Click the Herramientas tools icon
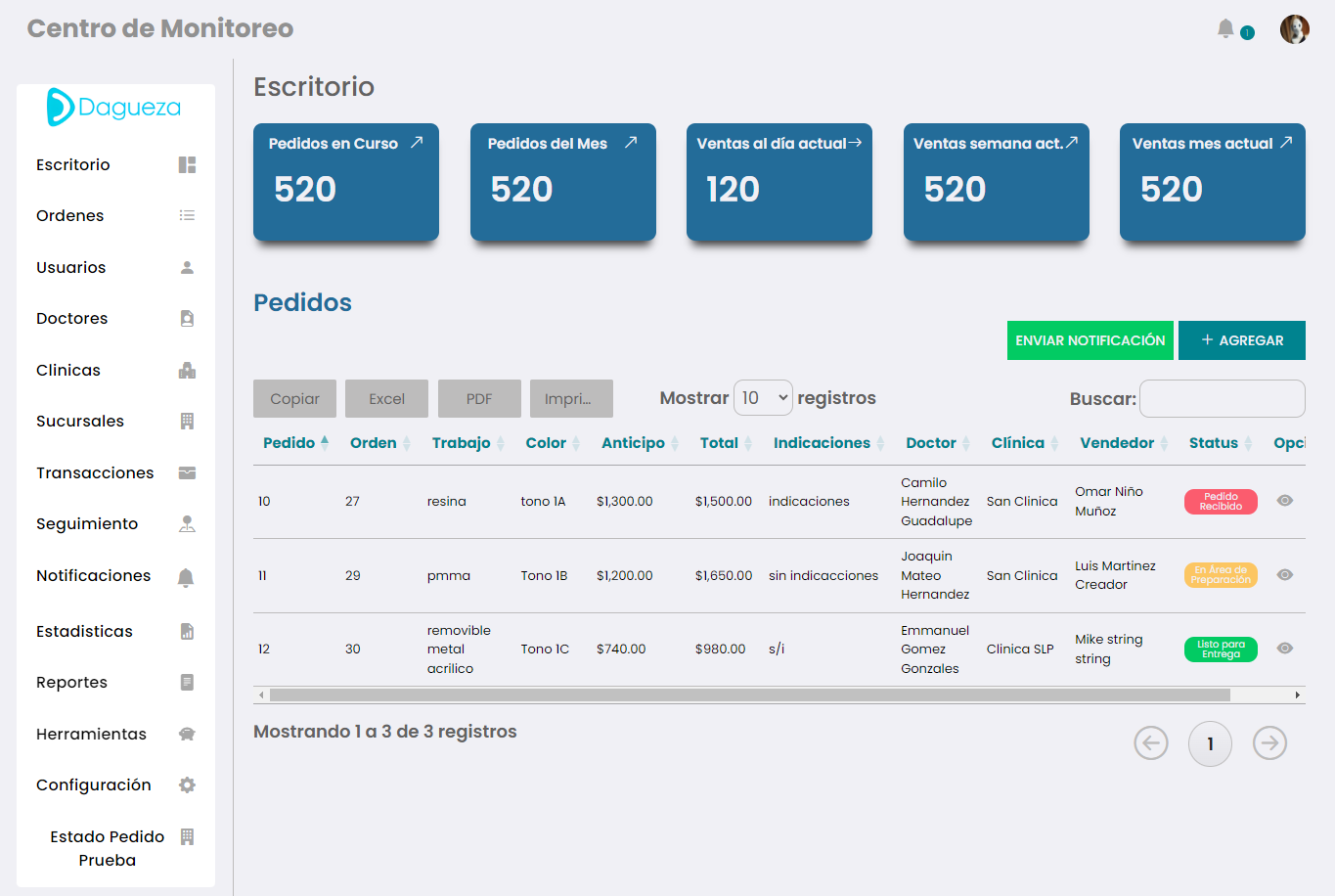The width and height of the screenshot is (1335, 896). (x=187, y=733)
